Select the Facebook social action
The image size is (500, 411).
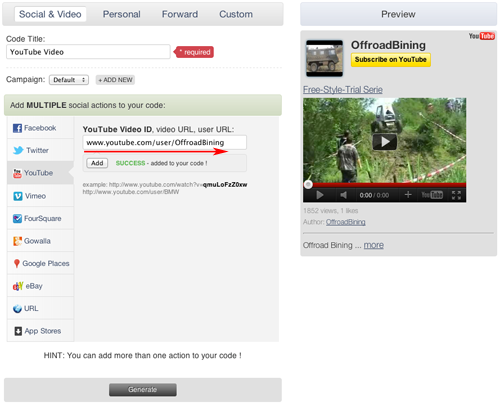pos(40,128)
